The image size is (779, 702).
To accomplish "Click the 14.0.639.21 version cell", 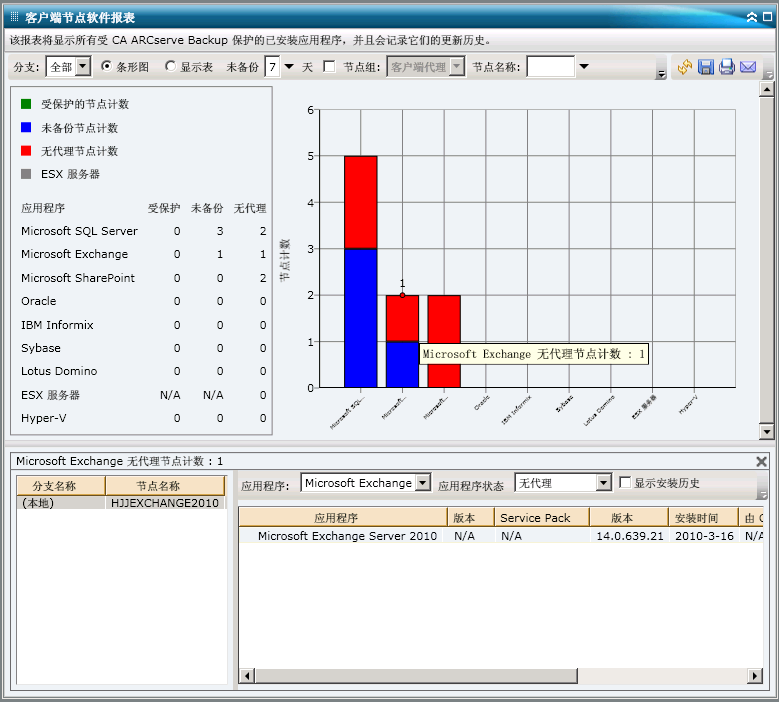I will click(629, 536).
